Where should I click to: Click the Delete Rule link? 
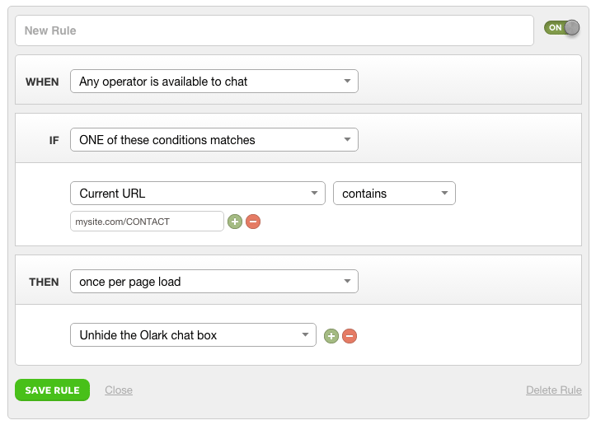[554, 390]
